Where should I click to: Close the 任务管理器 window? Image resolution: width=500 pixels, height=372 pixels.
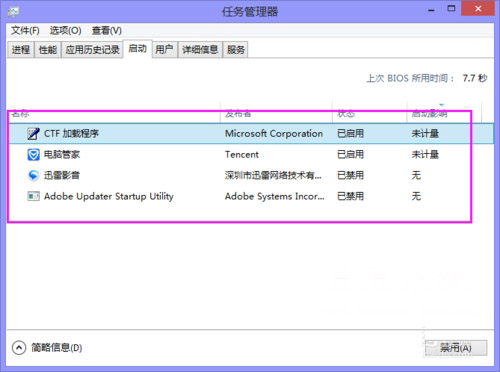coord(478,8)
